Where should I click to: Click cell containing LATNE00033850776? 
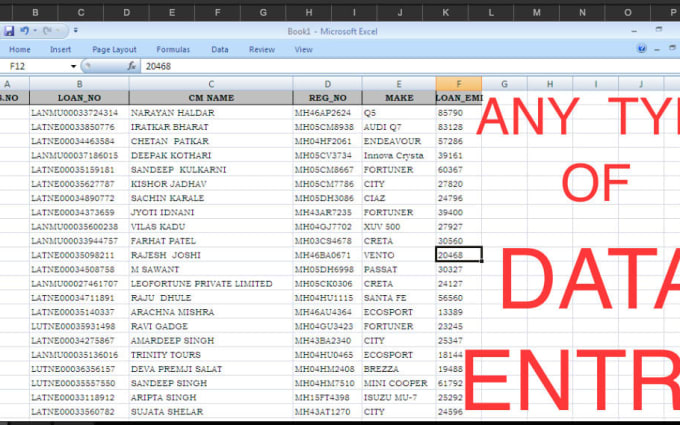(79, 127)
